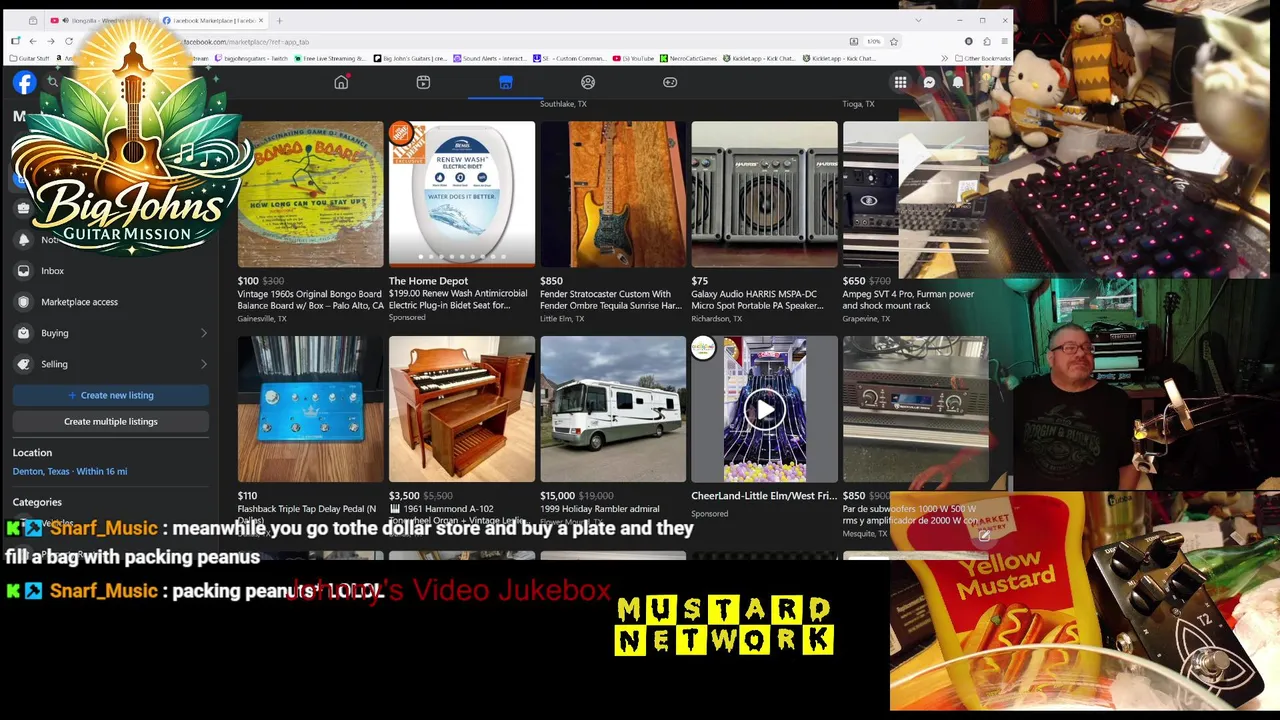Open the Groups icon in Facebook nav
1280x720 pixels.
[588, 82]
